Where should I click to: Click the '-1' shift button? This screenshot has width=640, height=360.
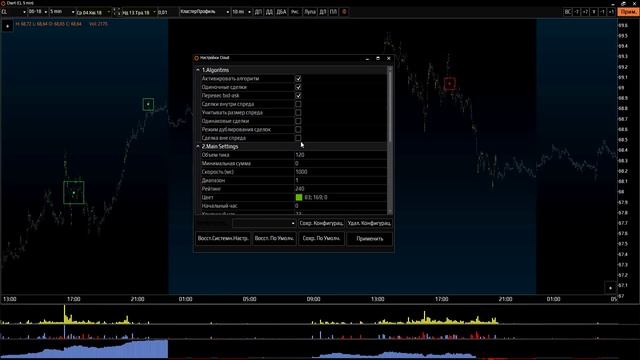pyautogui.click(x=602, y=12)
